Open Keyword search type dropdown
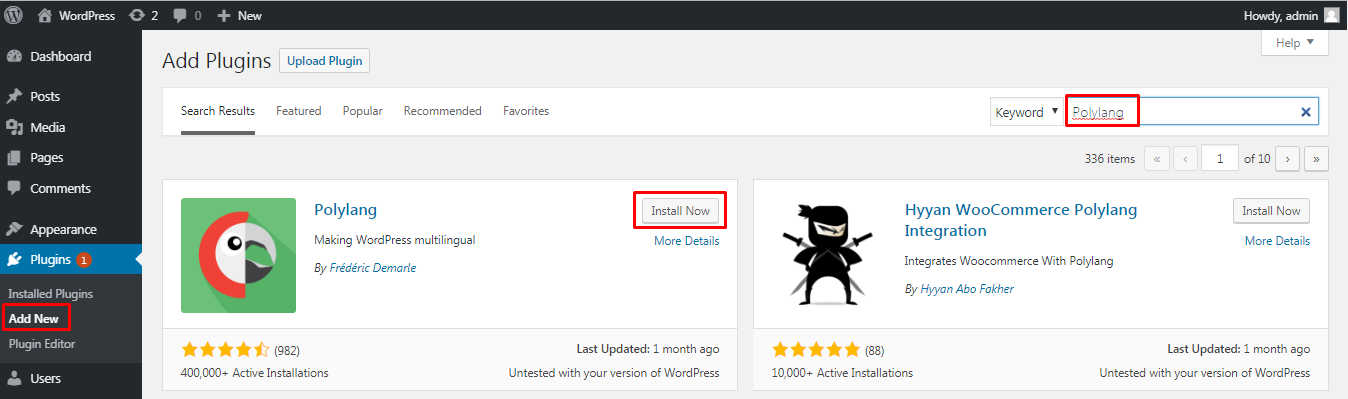 (x=1027, y=112)
